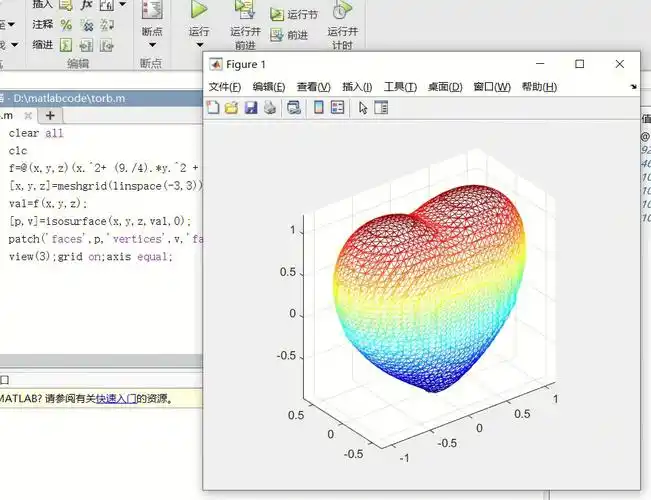The image size is (651, 500).
Task: Insert a legend using the Figure toolbar icon
Action: pyautogui.click(x=338, y=108)
